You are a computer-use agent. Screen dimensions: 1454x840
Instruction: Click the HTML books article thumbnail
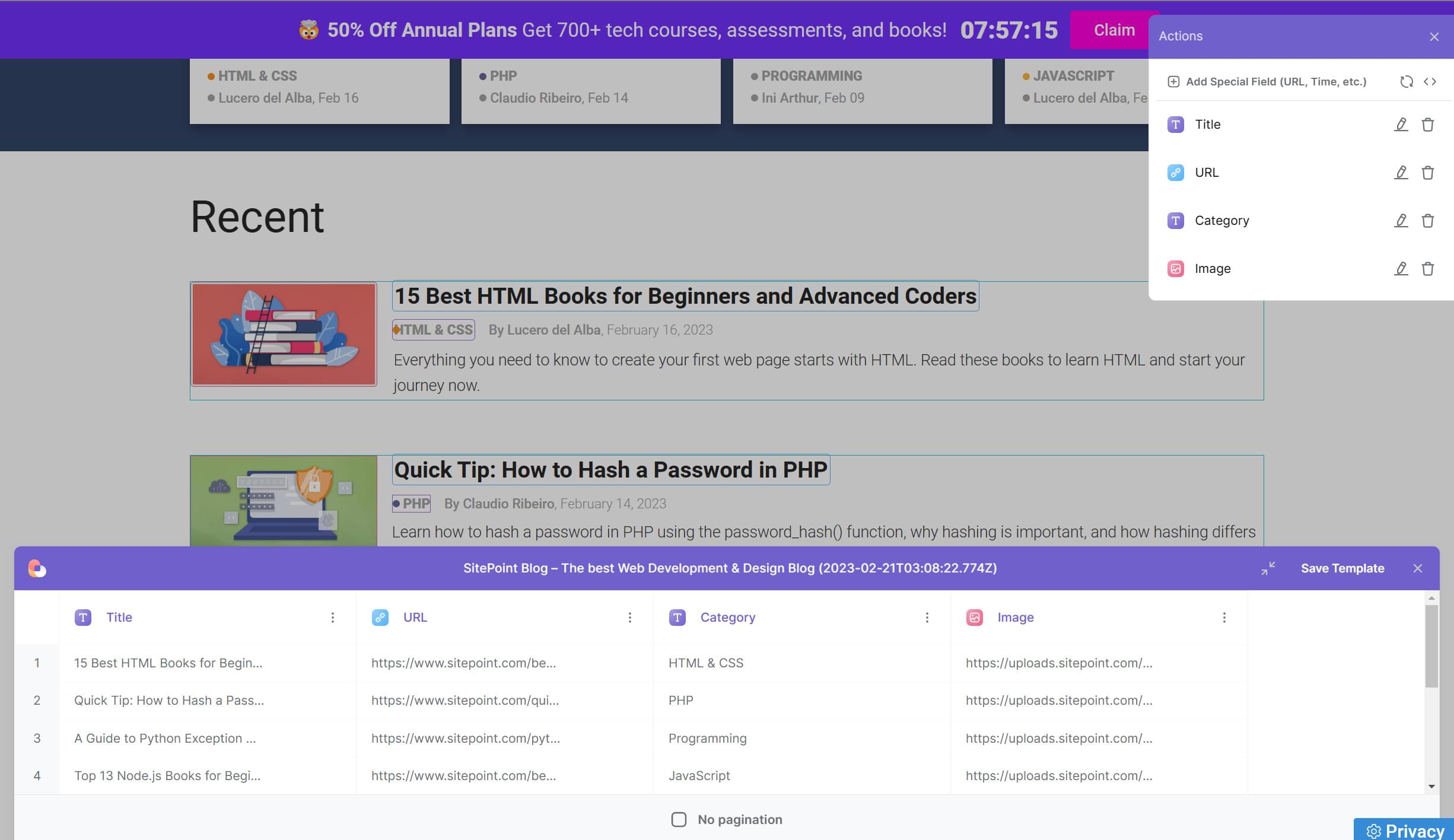(284, 334)
